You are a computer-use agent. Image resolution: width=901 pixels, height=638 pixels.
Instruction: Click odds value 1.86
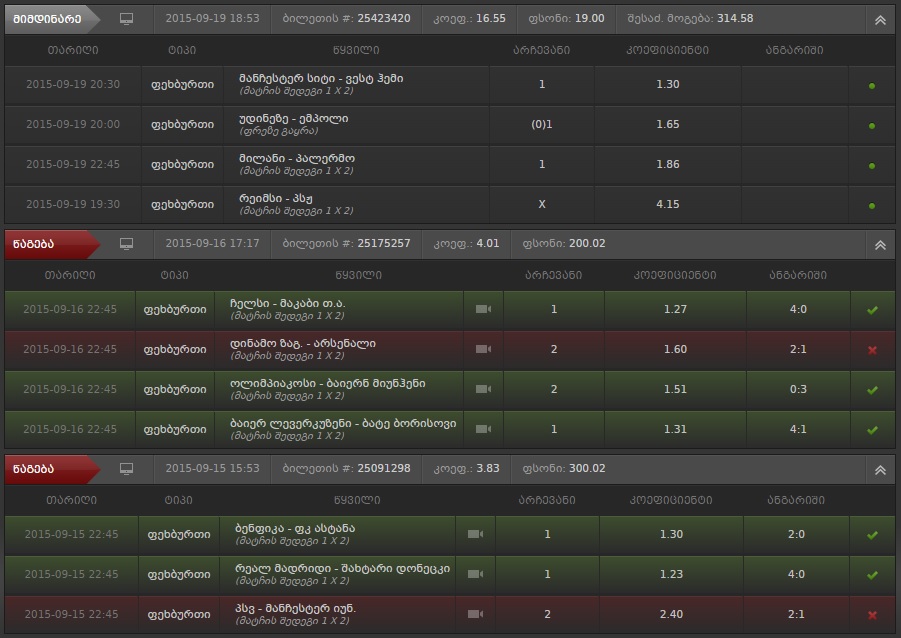(668, 164)
